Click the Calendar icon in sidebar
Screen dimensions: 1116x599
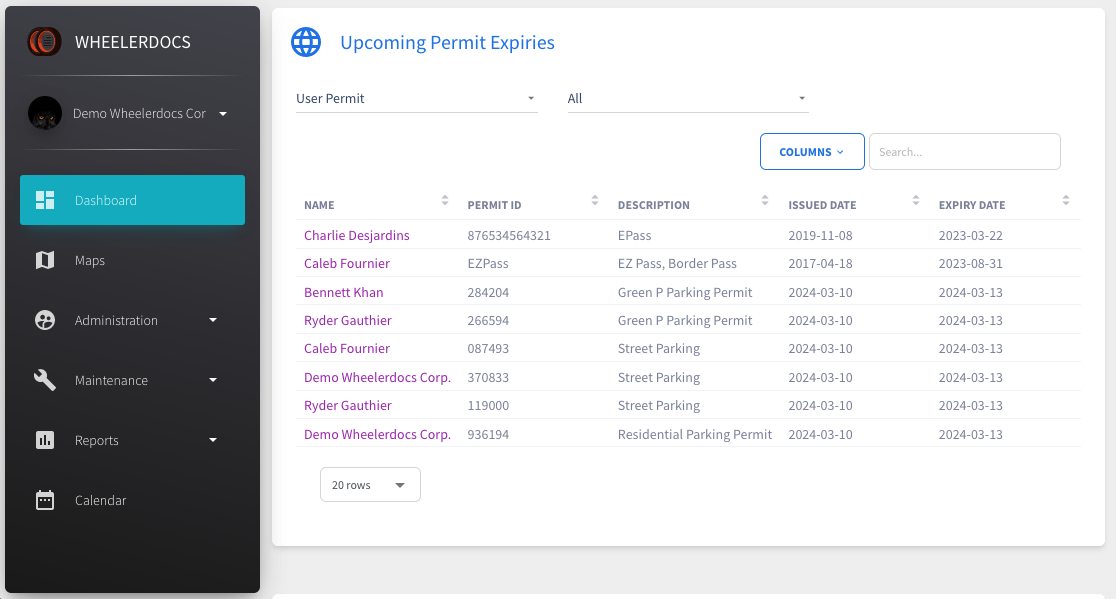[x=45, y=500]
